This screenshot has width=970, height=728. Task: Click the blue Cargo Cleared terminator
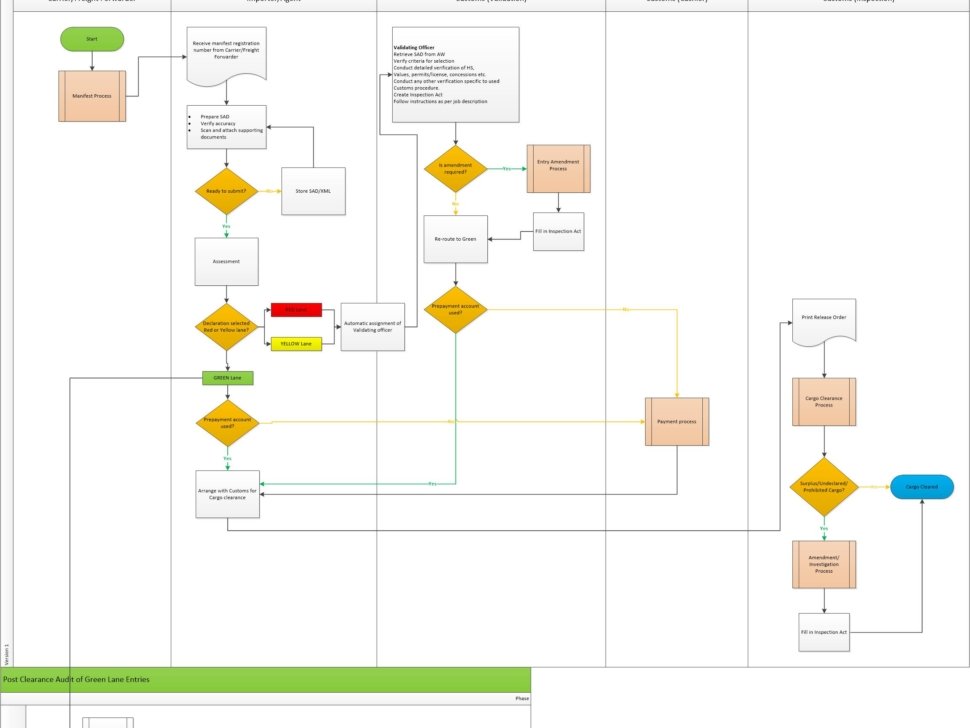coord(921,487)
